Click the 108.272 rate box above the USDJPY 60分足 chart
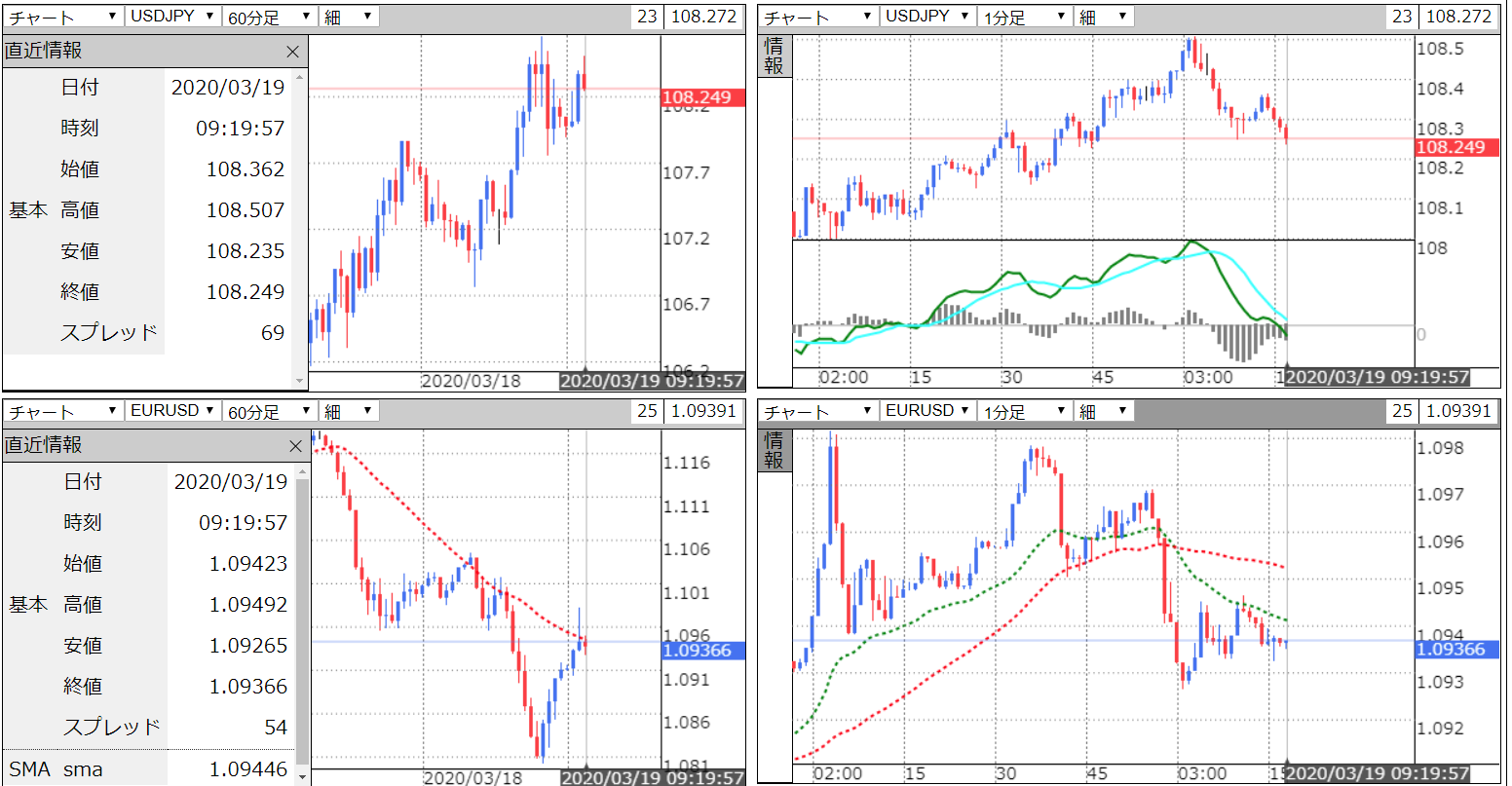 point(704,17)
